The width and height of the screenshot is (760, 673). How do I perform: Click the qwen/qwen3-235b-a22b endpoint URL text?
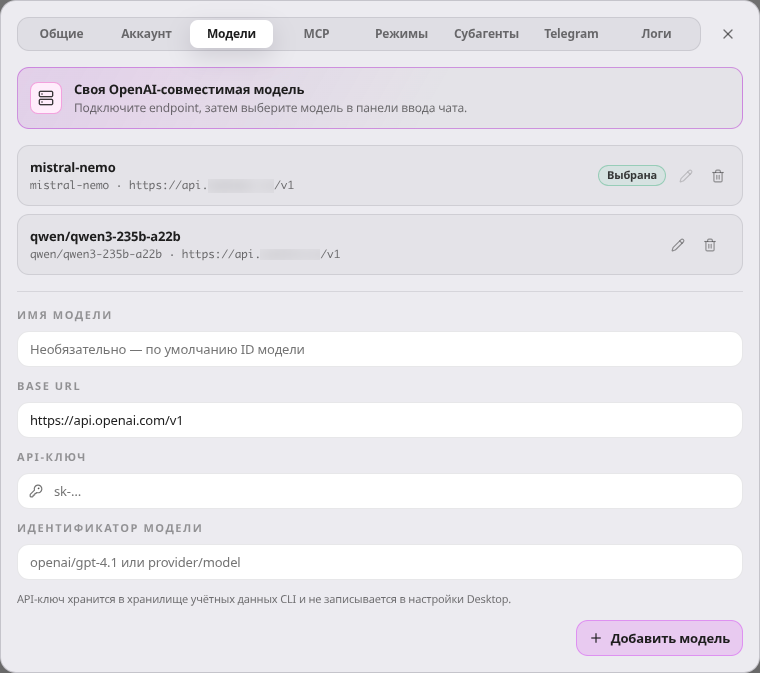261,254
